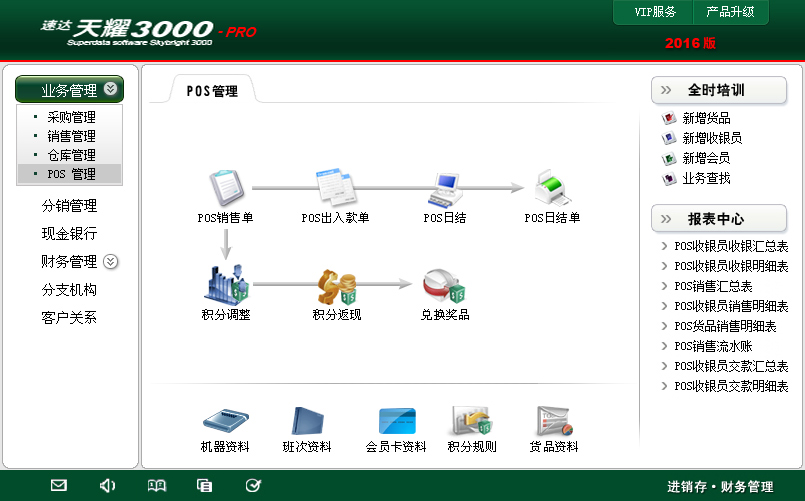Screen dimensions: 805x501
Task: Click the stacked windows icon in bottom bar
Action: pos(204,485)
